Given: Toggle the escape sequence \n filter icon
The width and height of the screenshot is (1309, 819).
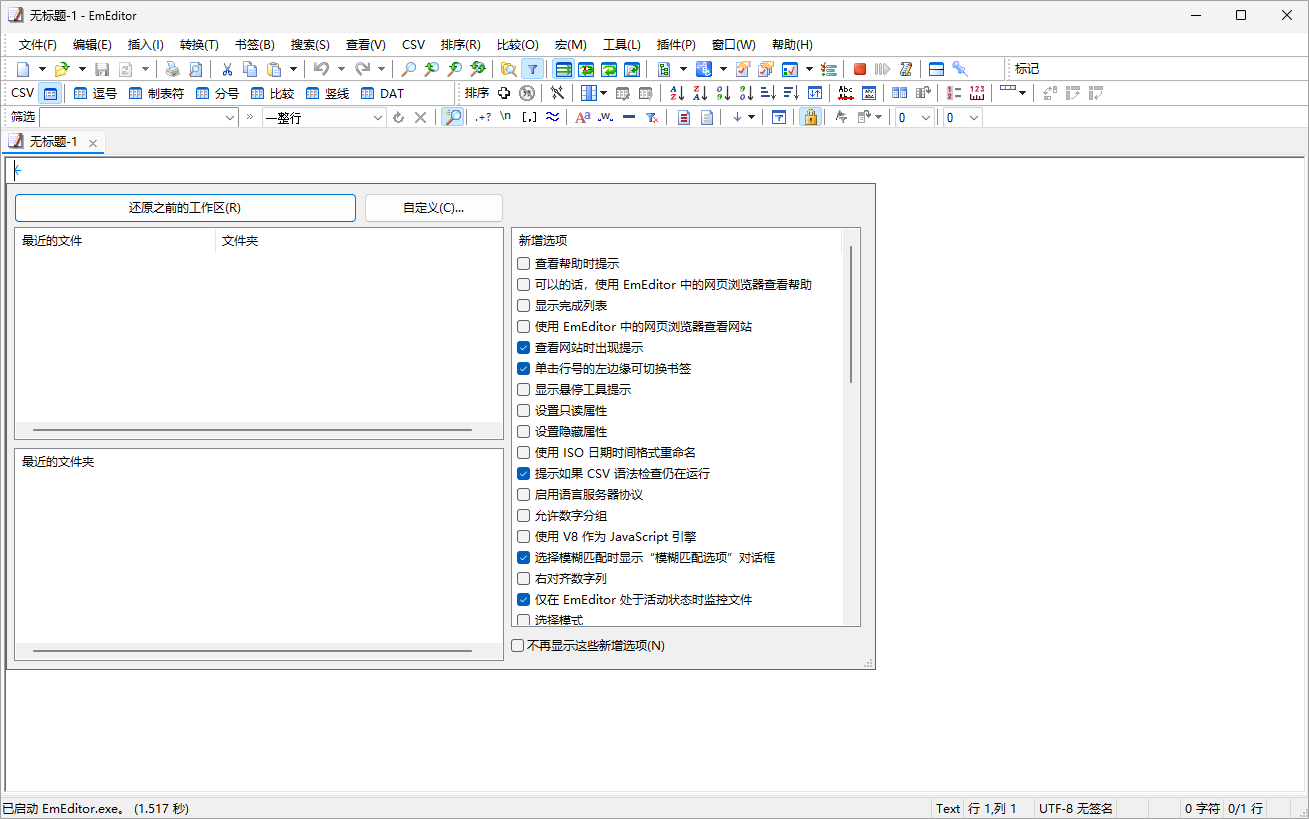Looking at the screenshot, I should 506,117.
